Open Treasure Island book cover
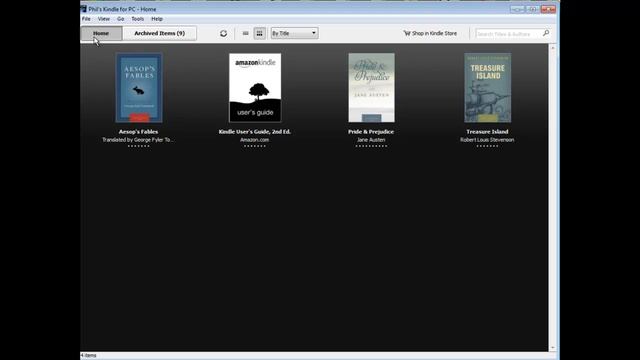This screenshot has height=360, width=640. pyautogui.click(x=487, y=87)
